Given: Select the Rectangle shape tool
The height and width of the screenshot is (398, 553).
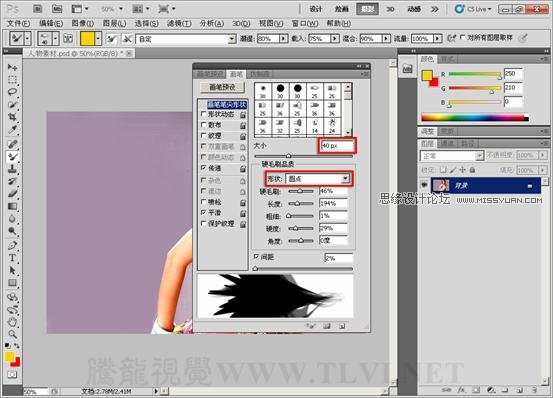Looking at the screenshot, I should (x=12, y=283).
